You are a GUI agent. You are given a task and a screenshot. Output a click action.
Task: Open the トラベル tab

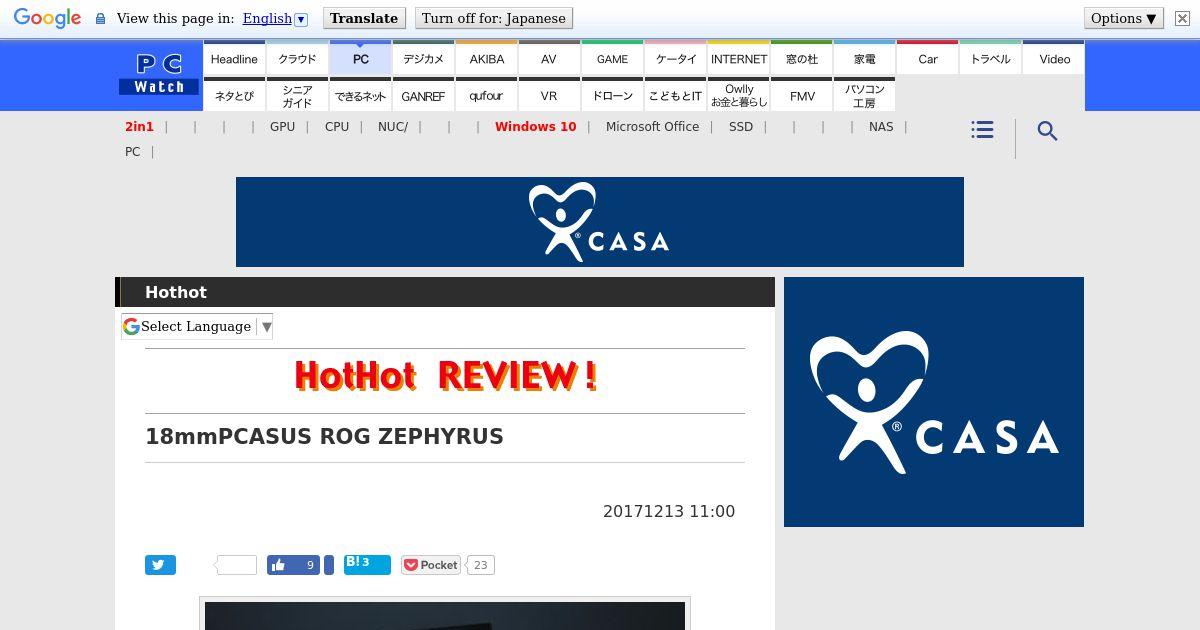(990, 58)
